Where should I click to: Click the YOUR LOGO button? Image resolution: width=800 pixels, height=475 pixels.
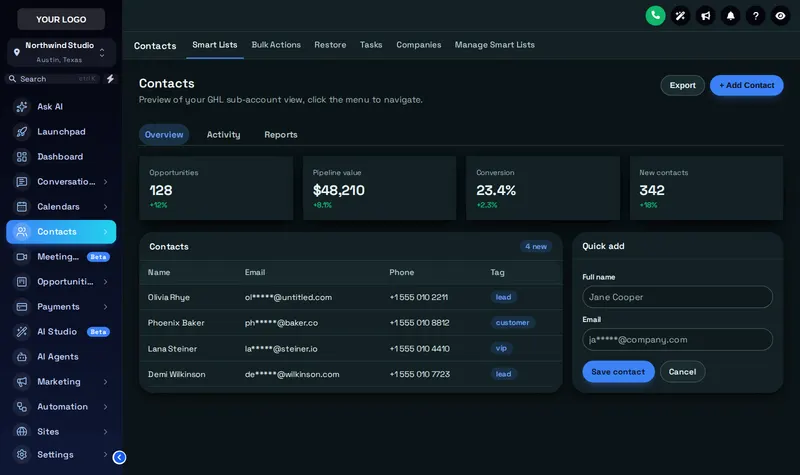coord(61,19)
